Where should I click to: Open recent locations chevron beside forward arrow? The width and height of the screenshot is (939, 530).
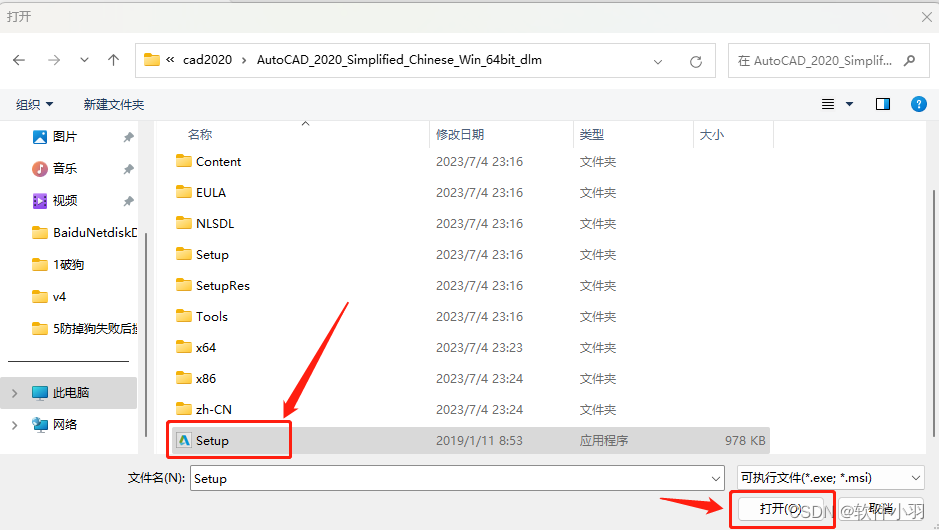point(84,60)
